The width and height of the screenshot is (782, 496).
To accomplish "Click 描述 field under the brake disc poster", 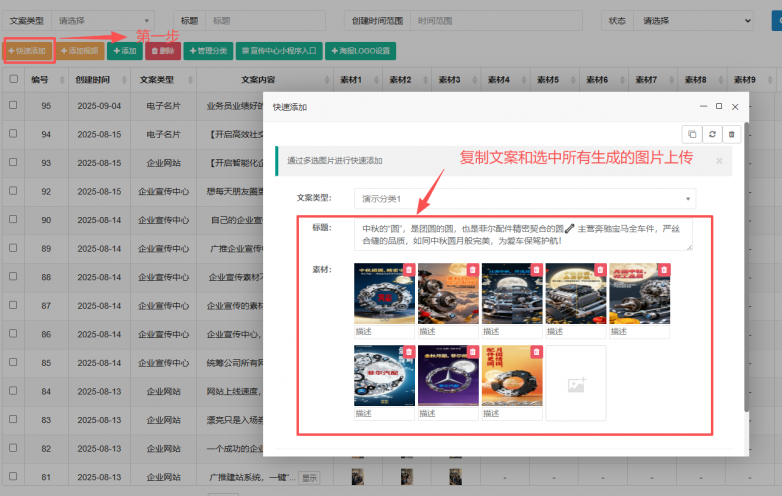I will tap(448, 331).
